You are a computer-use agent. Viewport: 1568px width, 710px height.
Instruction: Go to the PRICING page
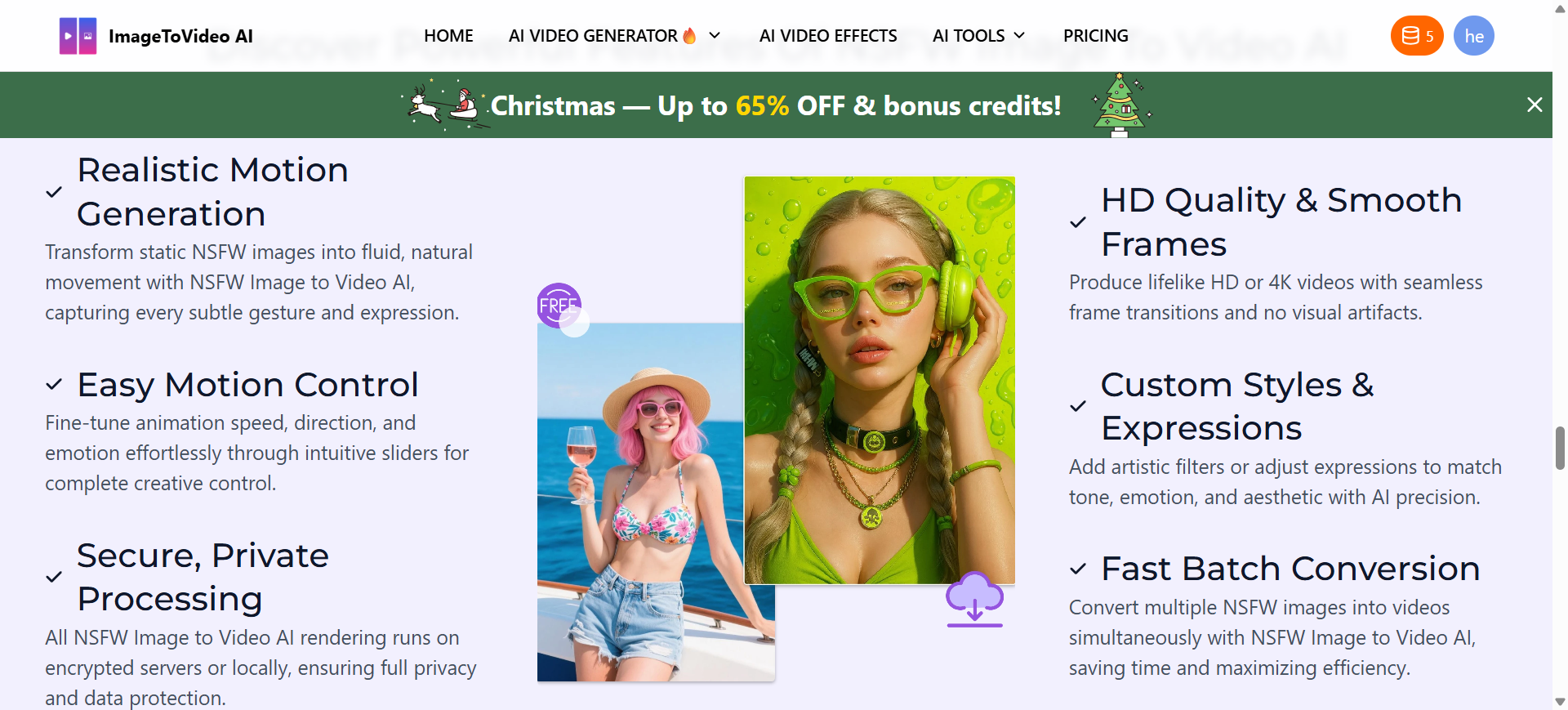[1095, 35]
